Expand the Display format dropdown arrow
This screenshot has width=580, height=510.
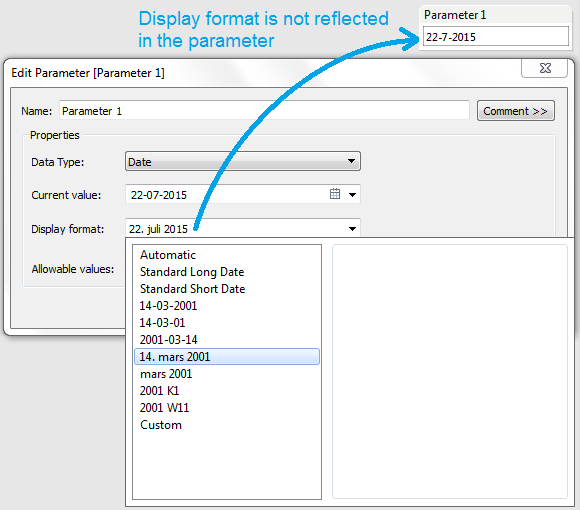pyautogui.click(x=352, y=229)
